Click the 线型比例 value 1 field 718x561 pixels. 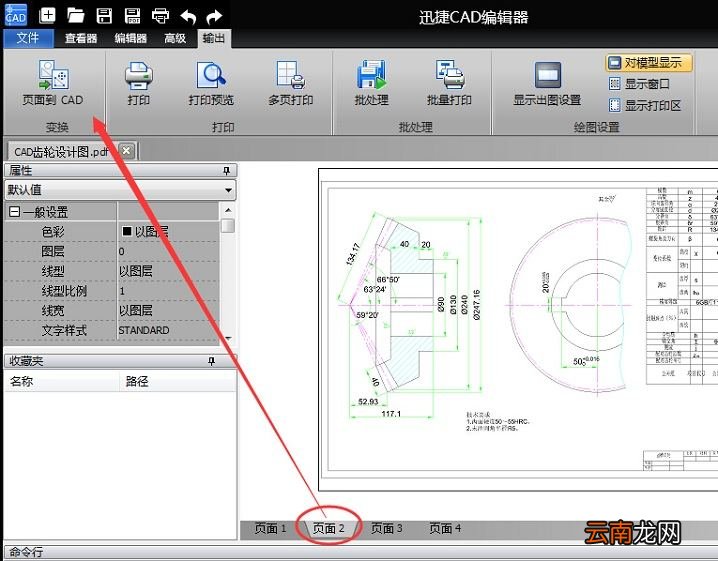pyautogui.click(x=168, y=291)
